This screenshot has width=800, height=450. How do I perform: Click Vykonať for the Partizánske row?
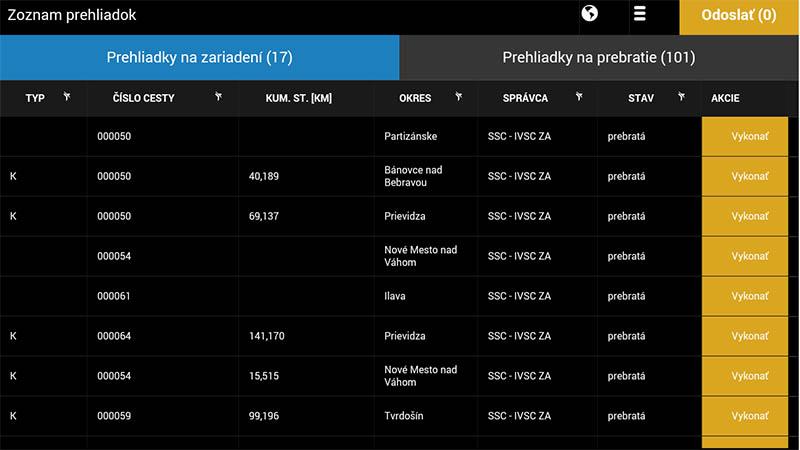tap(745, 136)
